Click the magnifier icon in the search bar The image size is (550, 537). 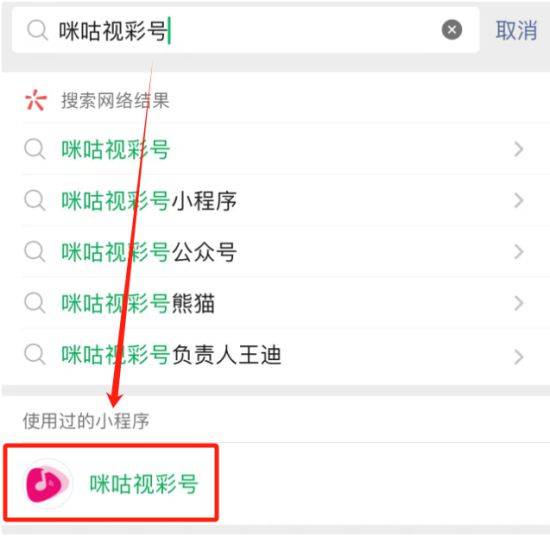[37, 30]
